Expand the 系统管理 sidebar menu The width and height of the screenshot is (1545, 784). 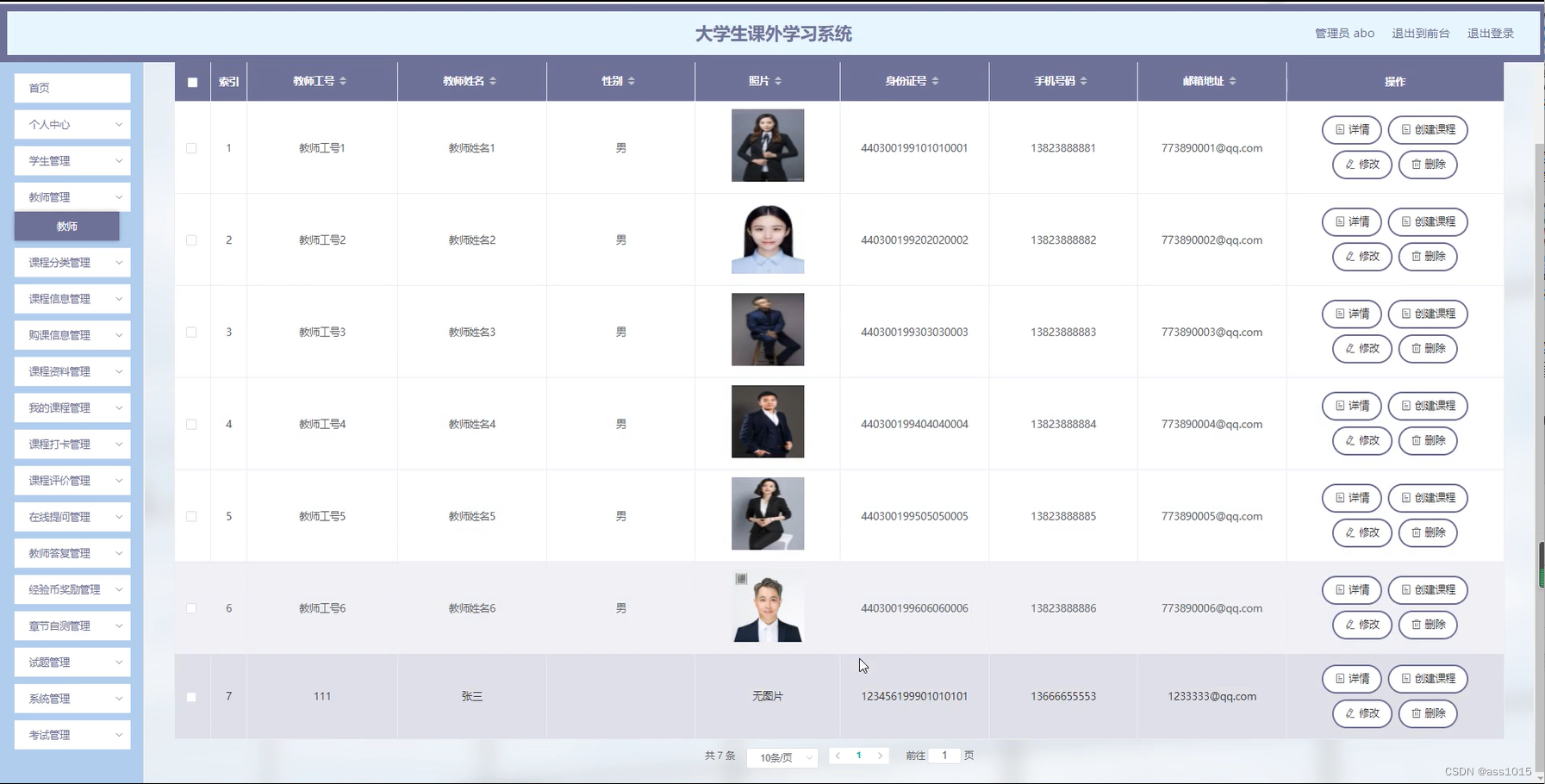(72, 698)
